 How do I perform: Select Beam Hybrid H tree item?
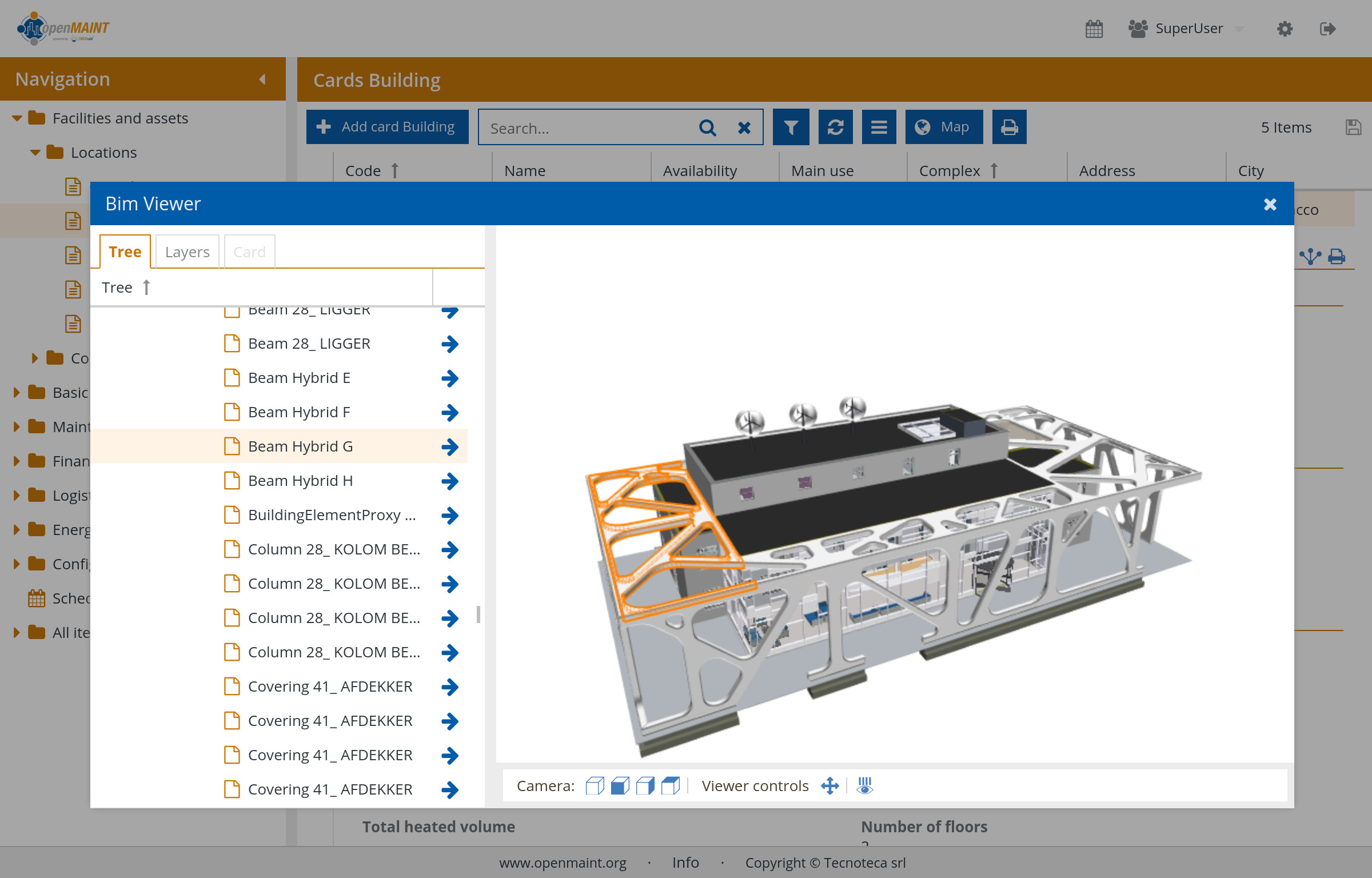(300, 481)
